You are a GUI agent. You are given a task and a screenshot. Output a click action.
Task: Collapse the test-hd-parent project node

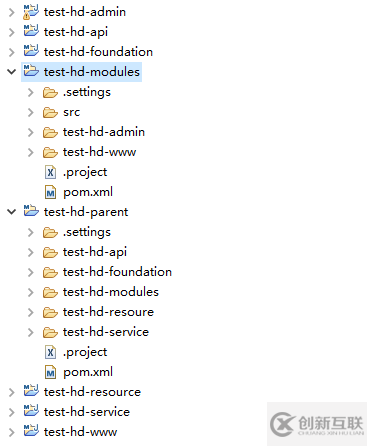pyautogui.click(x=12, y=212)
